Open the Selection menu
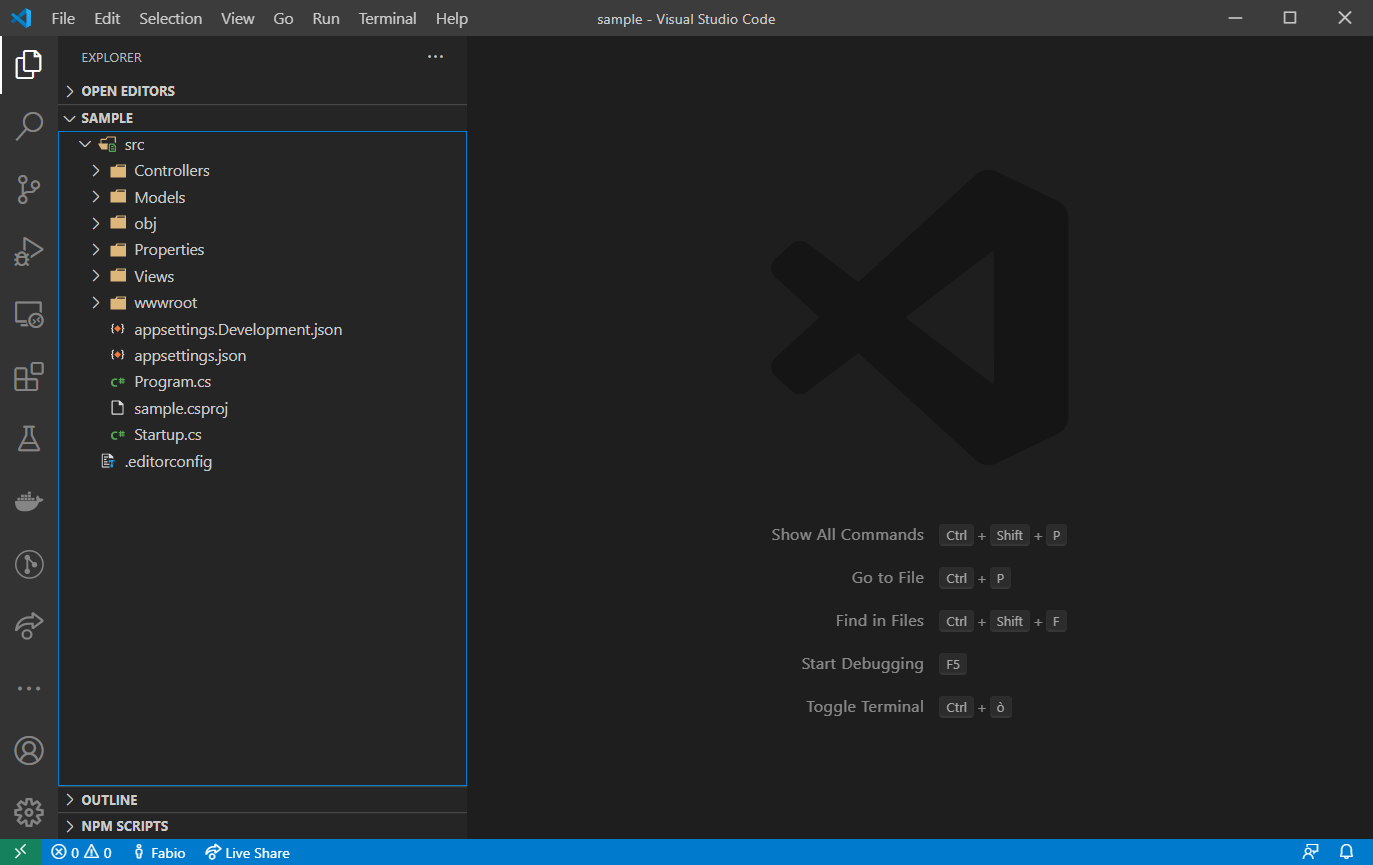This screenshot has width=1373, height=865. 170,18
